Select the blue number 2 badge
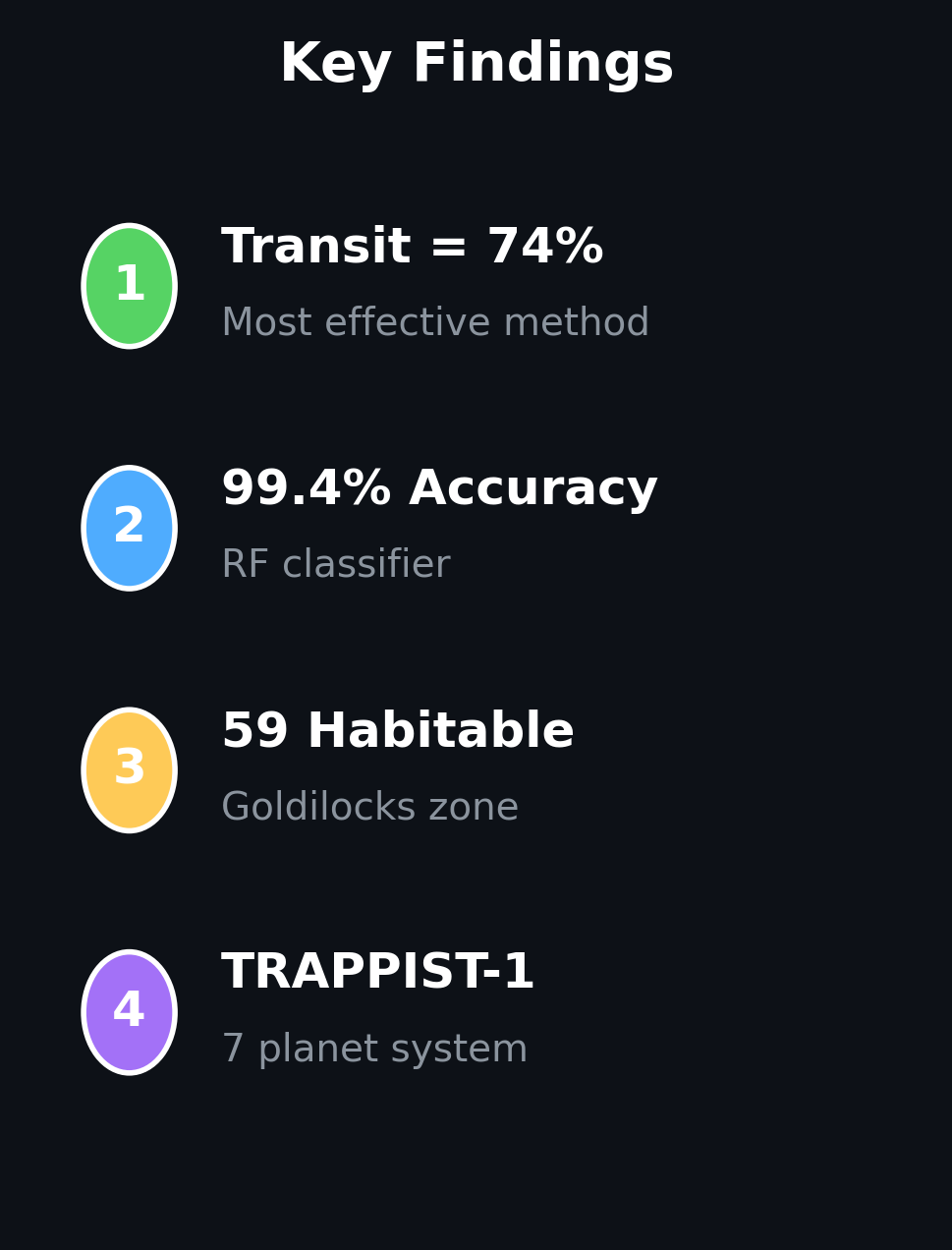This screenshot has width=952, height=1250. 129,529
